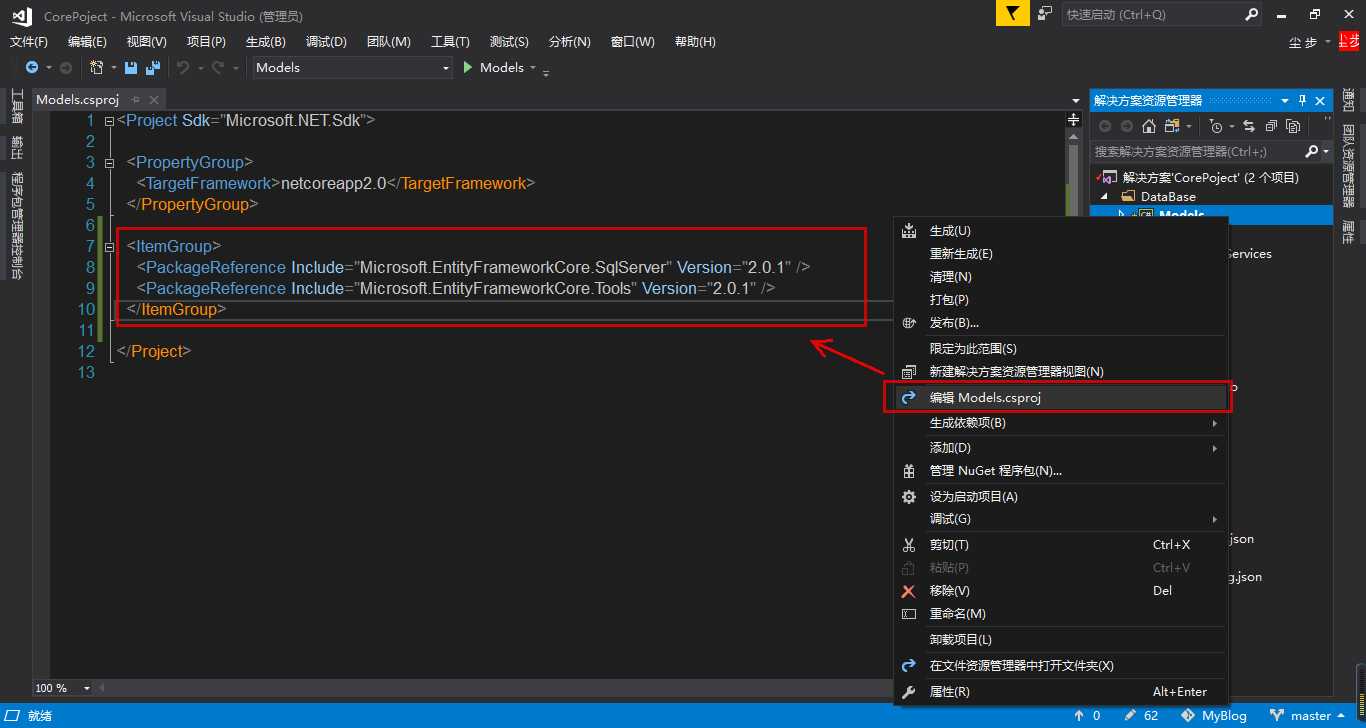Collapse the DataBase folder in Solution Explorer
Image resolution: width=1366 pixels, height=728 pixels.
(1106, 197)
